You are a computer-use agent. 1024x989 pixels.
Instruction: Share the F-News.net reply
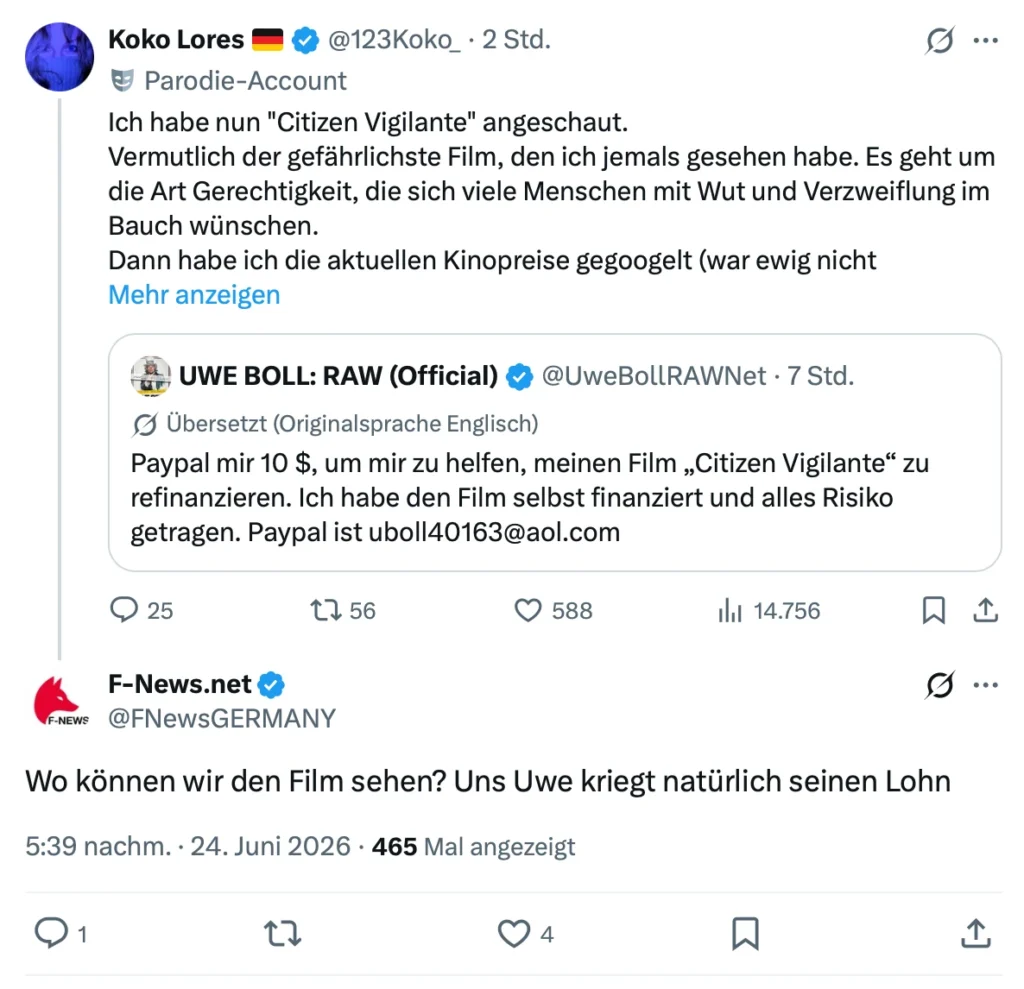(976, 933)
